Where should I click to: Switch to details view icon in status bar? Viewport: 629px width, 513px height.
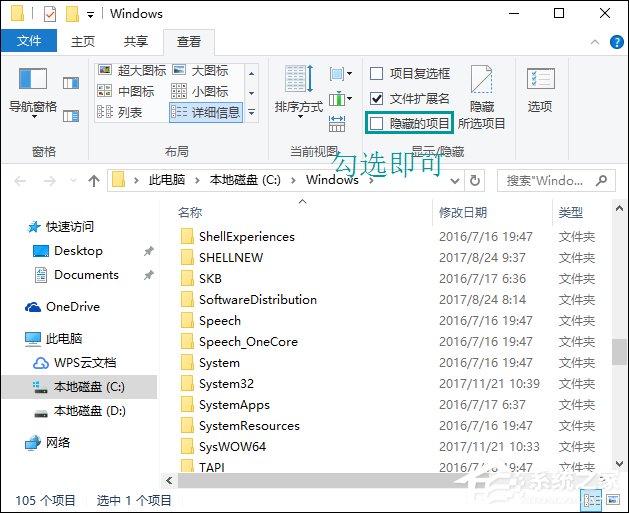(592, 499)
